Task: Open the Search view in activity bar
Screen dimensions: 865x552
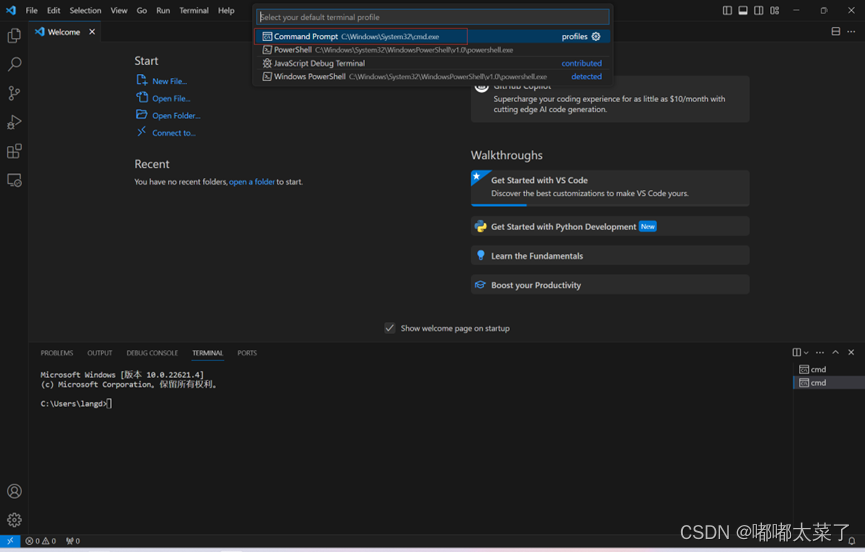Action: click(14, 65)
